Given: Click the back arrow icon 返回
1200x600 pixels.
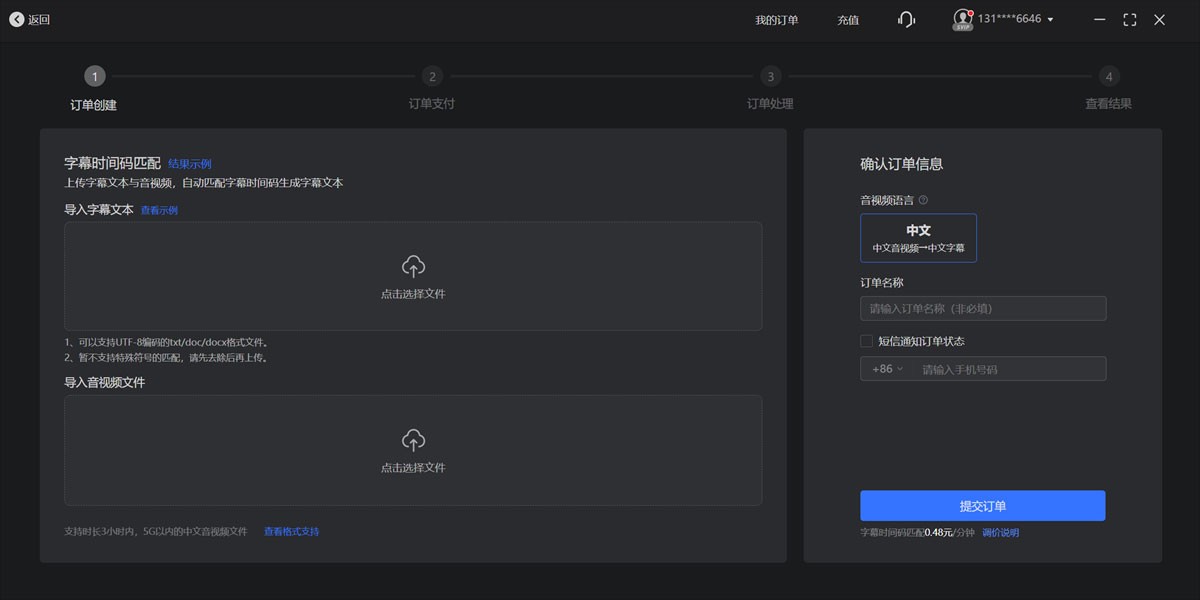Looking at the screenshot, I should coord(16,19).
